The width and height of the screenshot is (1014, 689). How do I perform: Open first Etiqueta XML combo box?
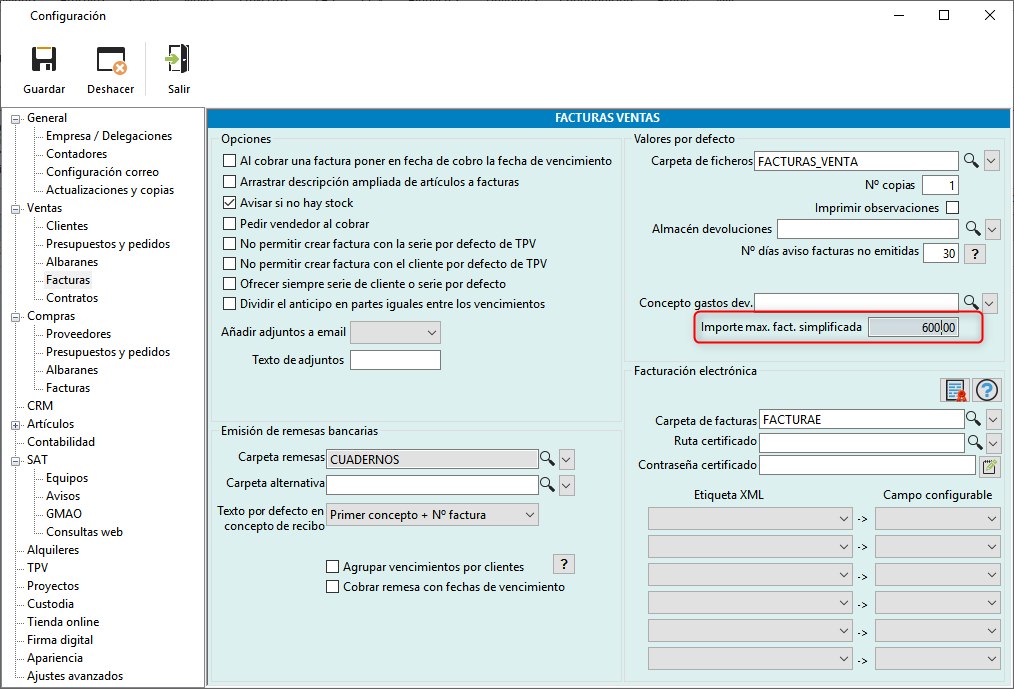750,519
